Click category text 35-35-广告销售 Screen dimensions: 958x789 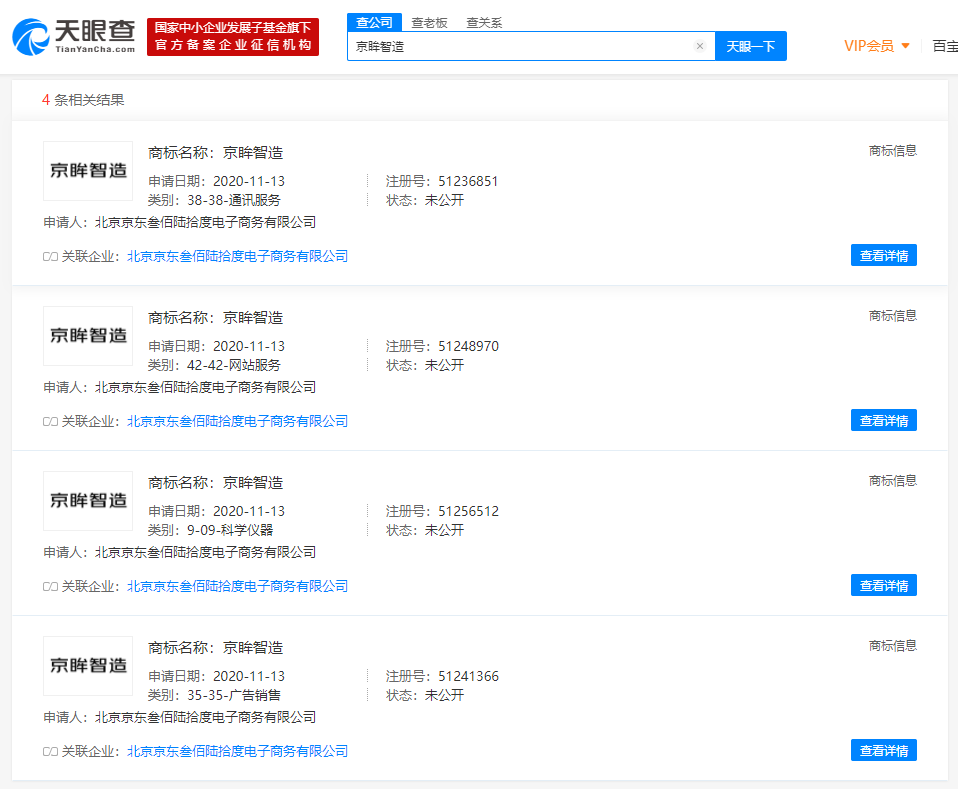click(x=234, y=695)
